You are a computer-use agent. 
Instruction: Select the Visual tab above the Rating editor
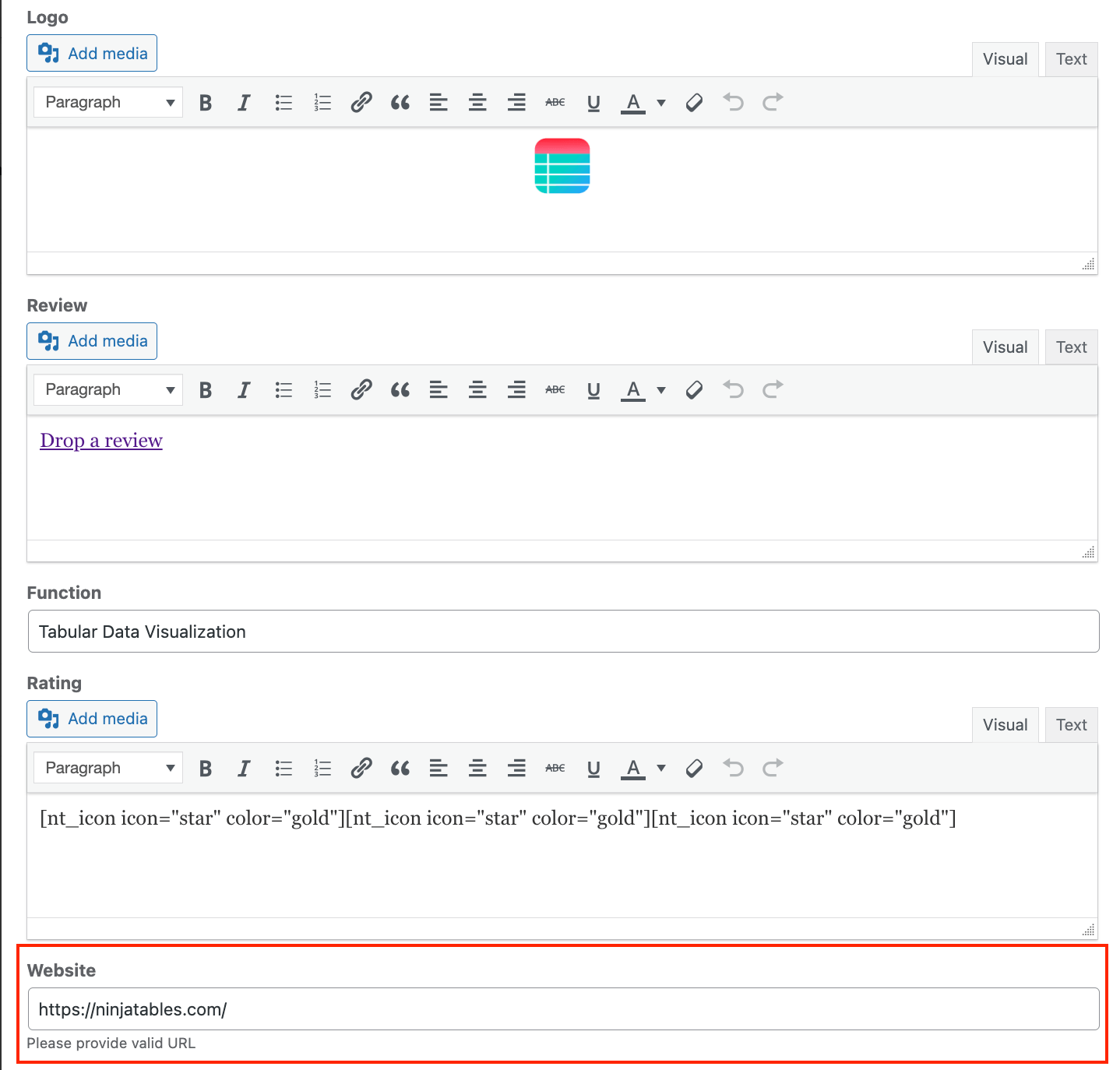point(1005,724)
